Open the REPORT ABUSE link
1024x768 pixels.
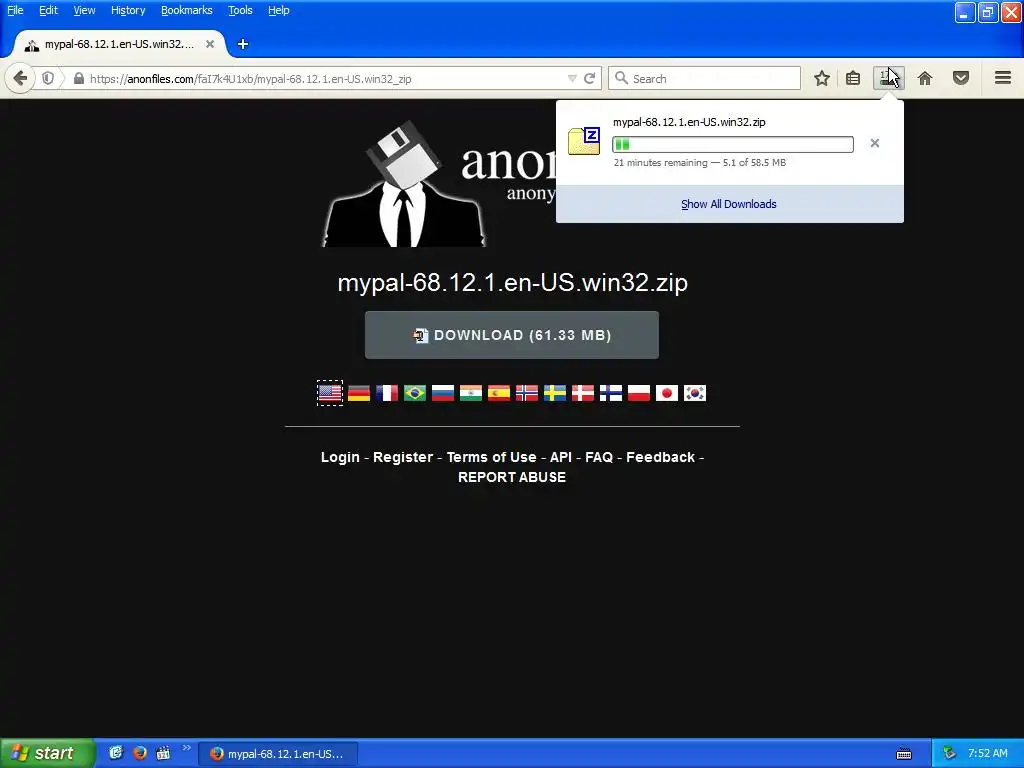click(512, 477)
